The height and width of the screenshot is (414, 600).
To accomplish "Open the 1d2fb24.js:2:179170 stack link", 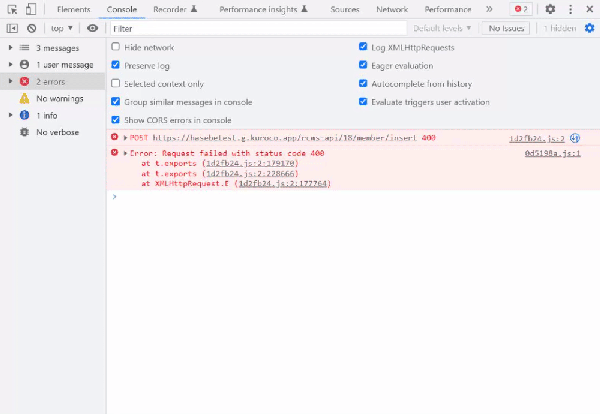I will coord(250,163).
